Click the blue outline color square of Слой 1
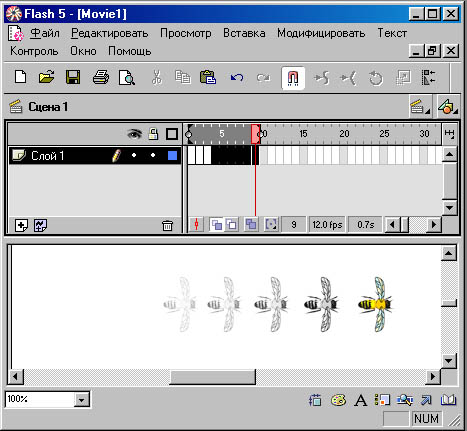Image resolution: width=467 pixels, height=431 pixels. (x=172, y=155)
